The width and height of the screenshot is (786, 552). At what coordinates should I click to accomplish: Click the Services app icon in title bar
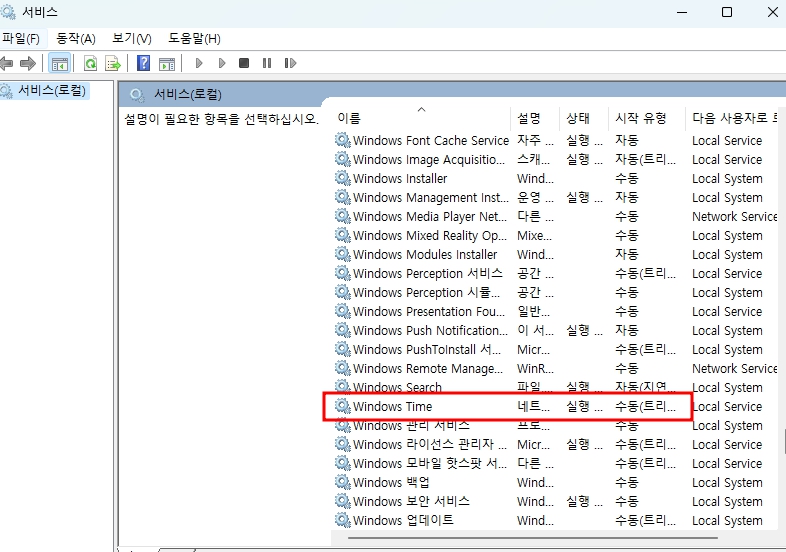coord(7,12)
